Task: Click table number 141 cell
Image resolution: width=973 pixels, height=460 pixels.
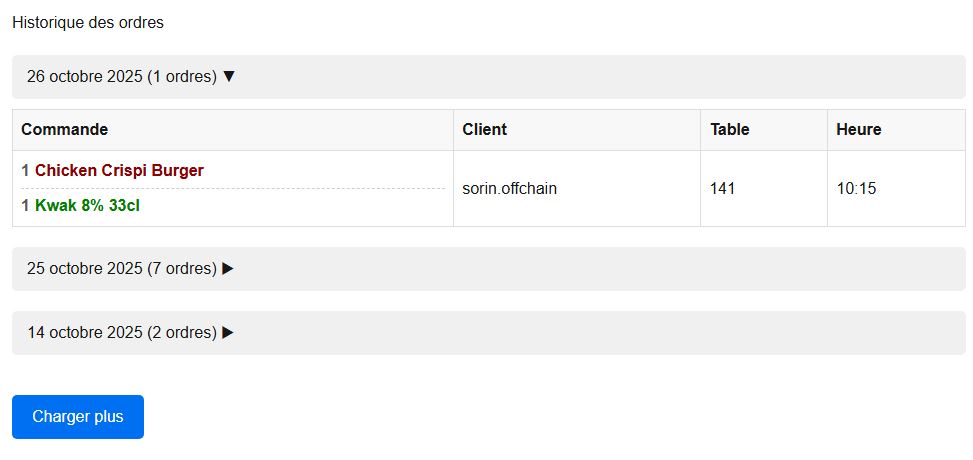Action: pos(723,189)
